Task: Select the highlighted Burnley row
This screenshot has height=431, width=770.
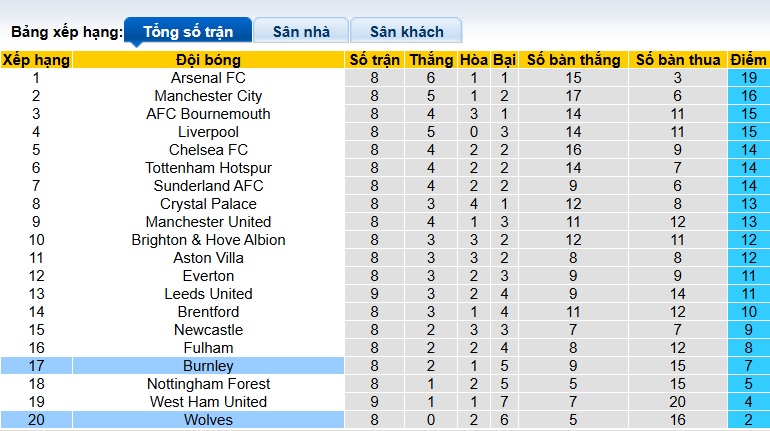Action: click(208, 366)
